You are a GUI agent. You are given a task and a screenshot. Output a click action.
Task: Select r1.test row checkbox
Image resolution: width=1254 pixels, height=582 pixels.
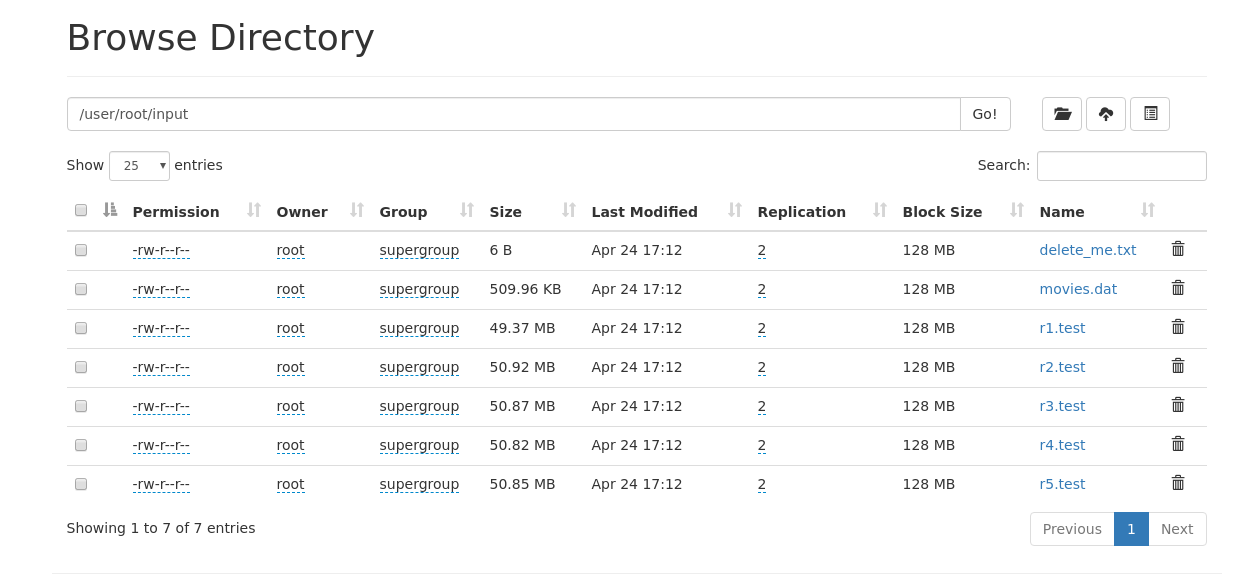pos(81,328)
